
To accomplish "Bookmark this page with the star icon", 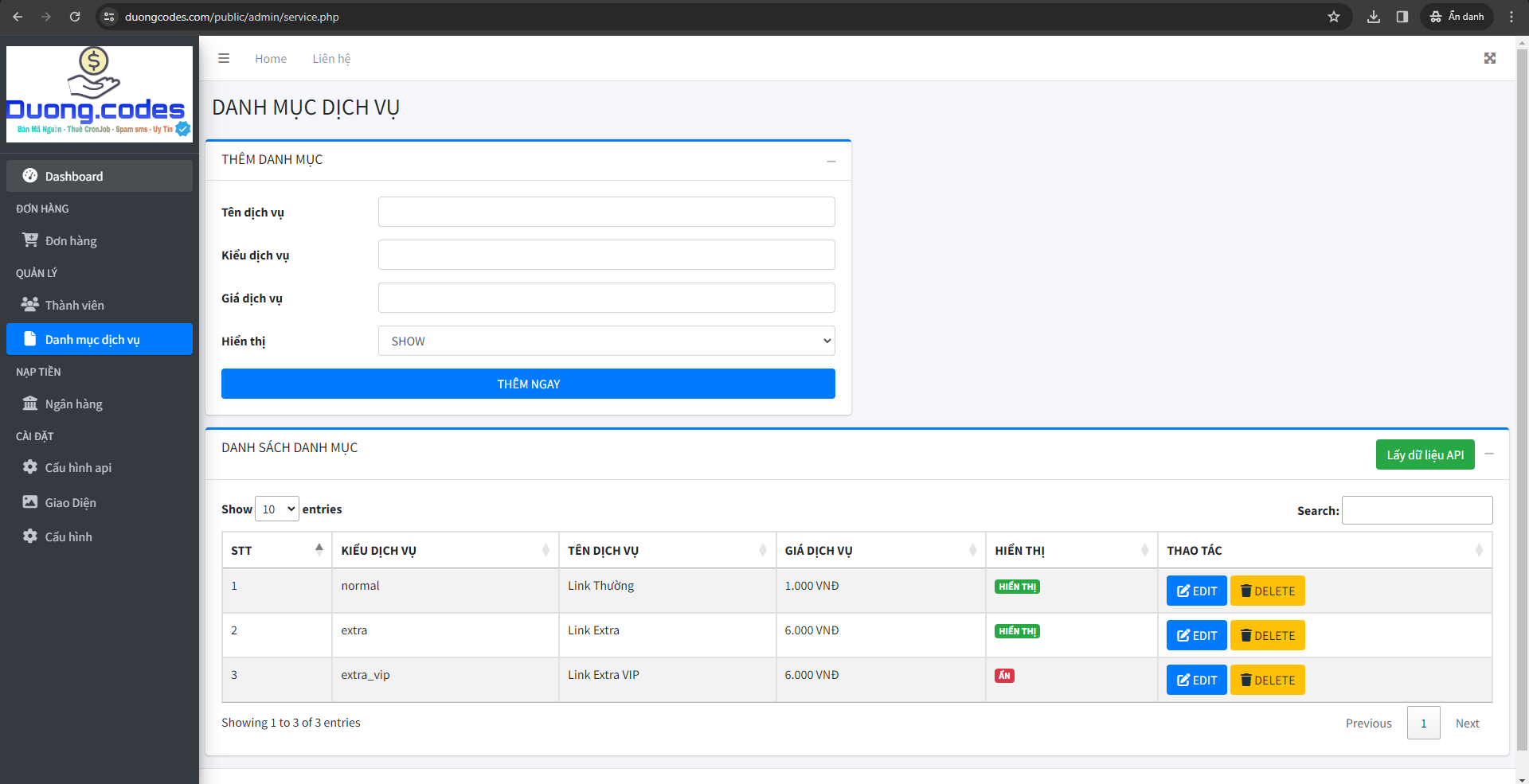I will 1333,17.
